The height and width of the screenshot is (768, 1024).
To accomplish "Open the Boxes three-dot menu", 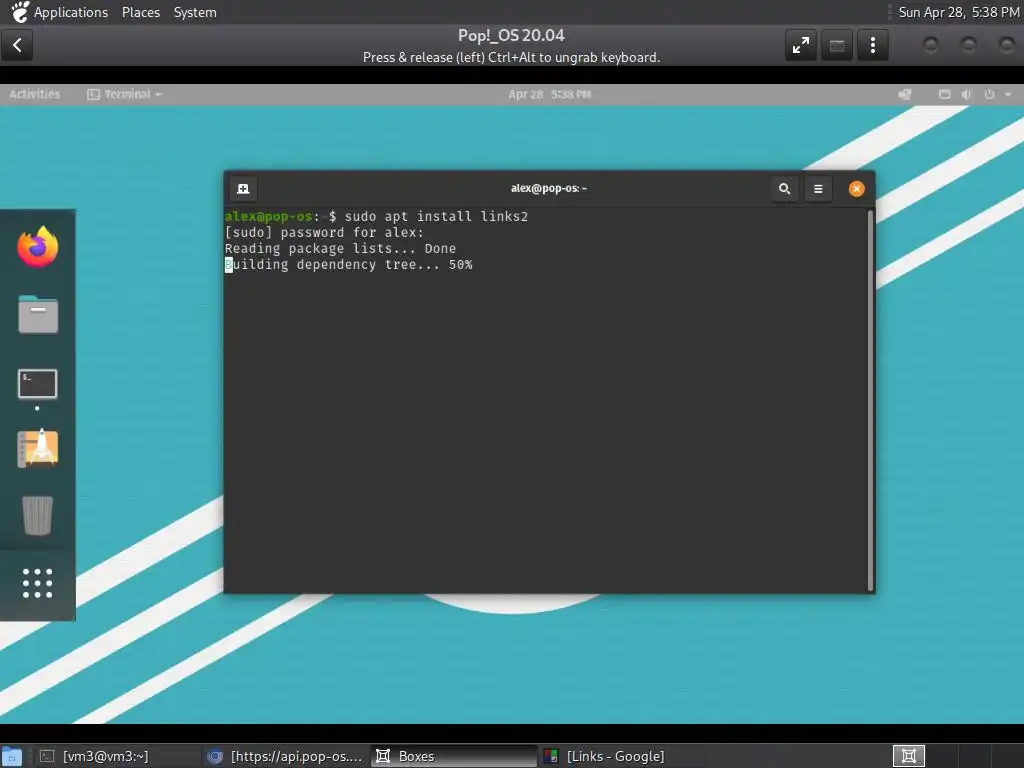I will tap(872, 45).
